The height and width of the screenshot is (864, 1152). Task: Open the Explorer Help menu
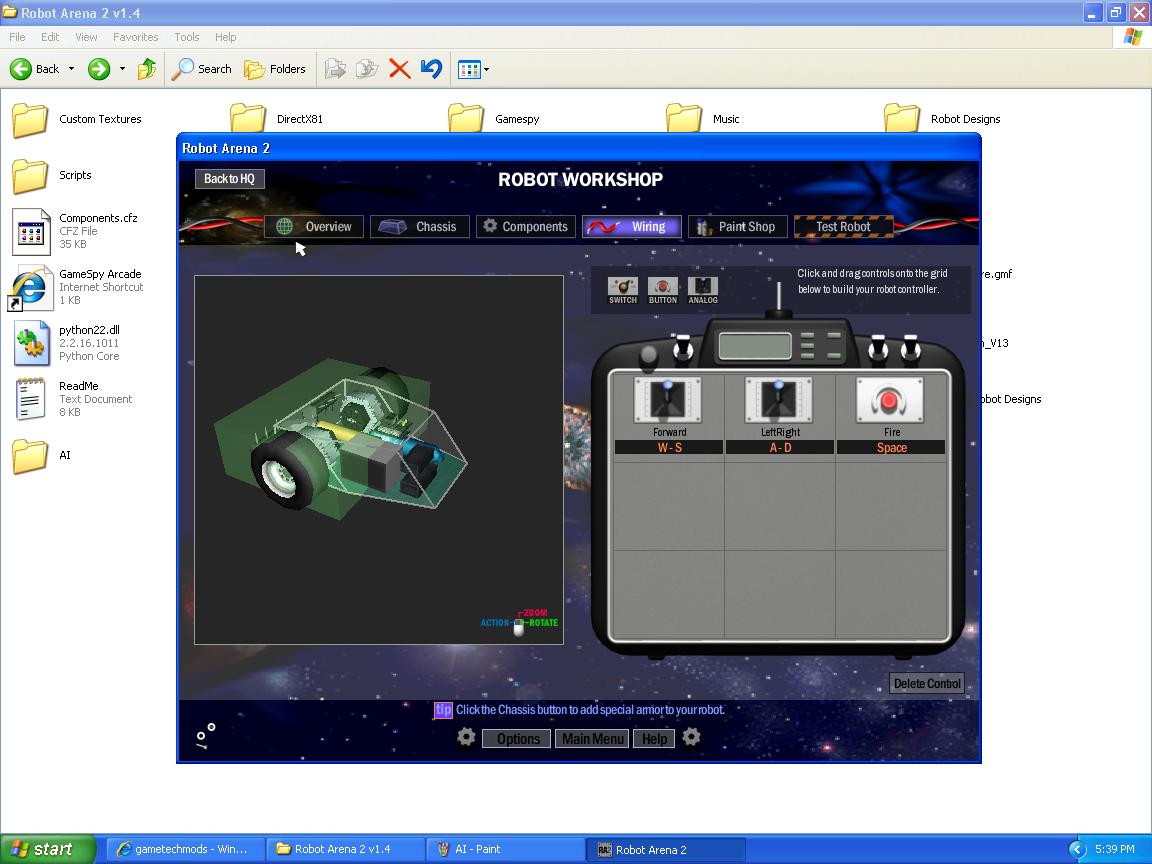pyautogui.click(x=226, y=37)
